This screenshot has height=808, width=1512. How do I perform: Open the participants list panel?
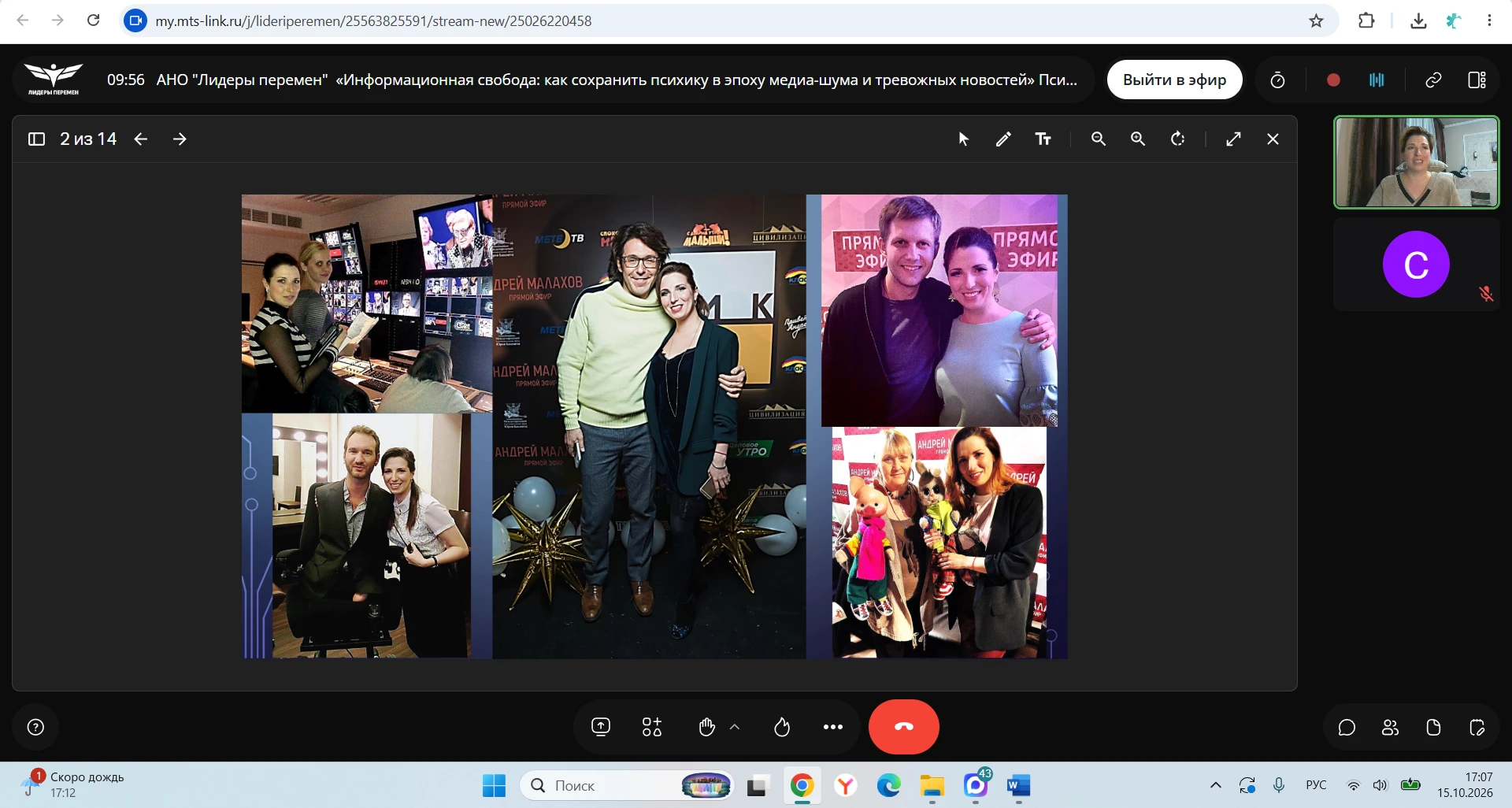click(1391, 728)
